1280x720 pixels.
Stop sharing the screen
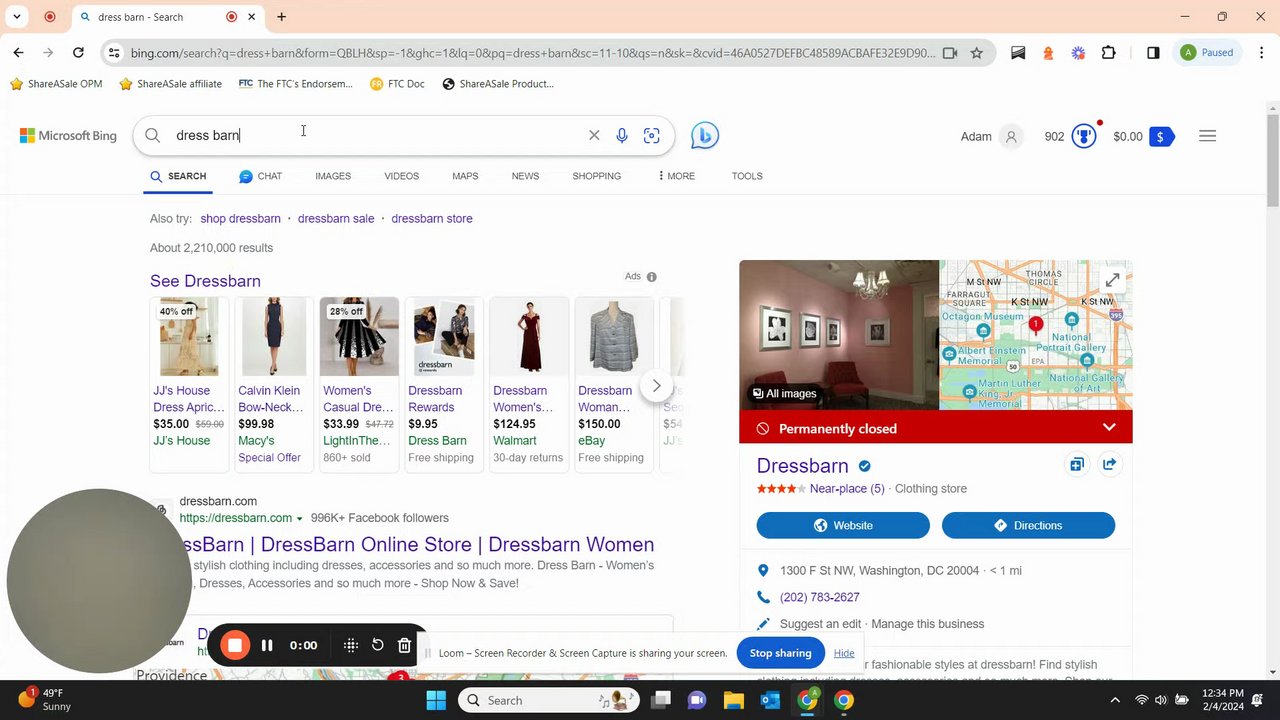(780, 653)
